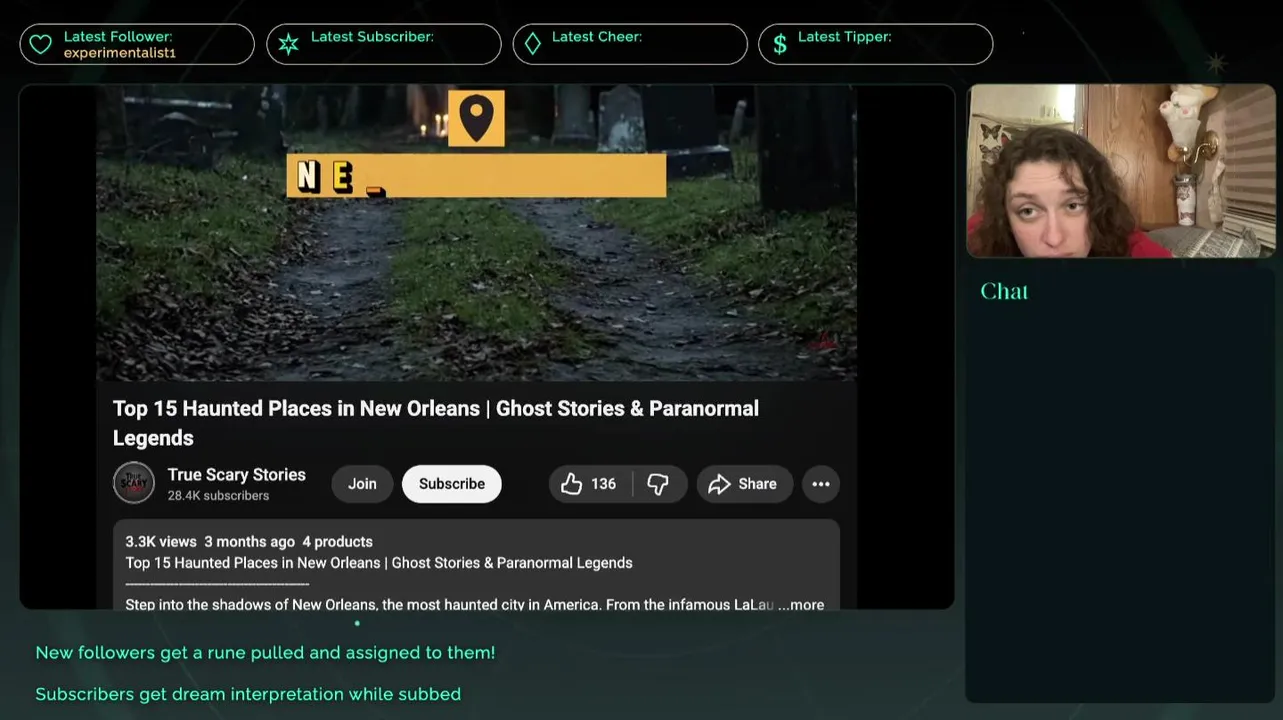The width and height of the screenshot is (1283, 720).
Task: Click the like count 136
Action: point(604,484)
